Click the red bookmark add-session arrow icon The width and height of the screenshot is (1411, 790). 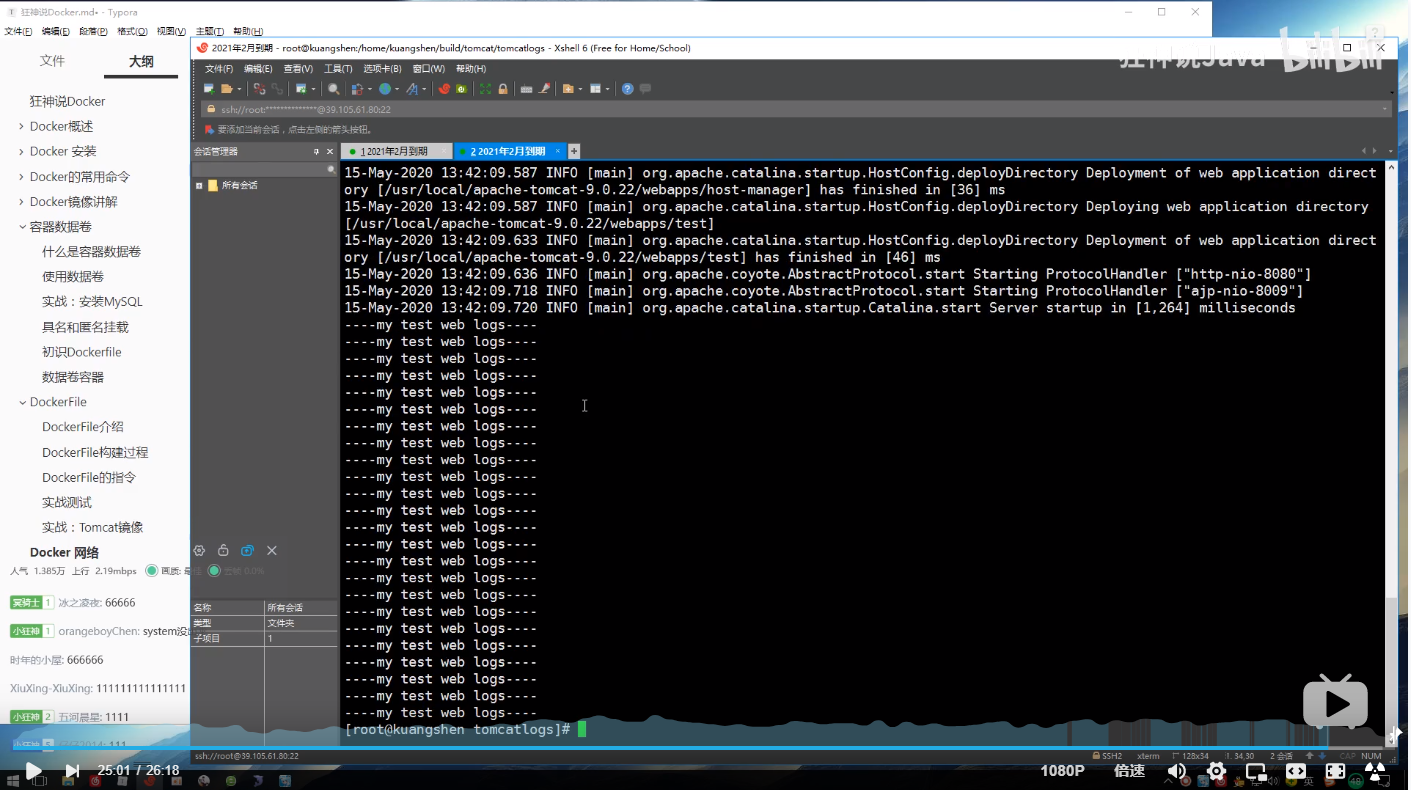(x=209, y=129)
